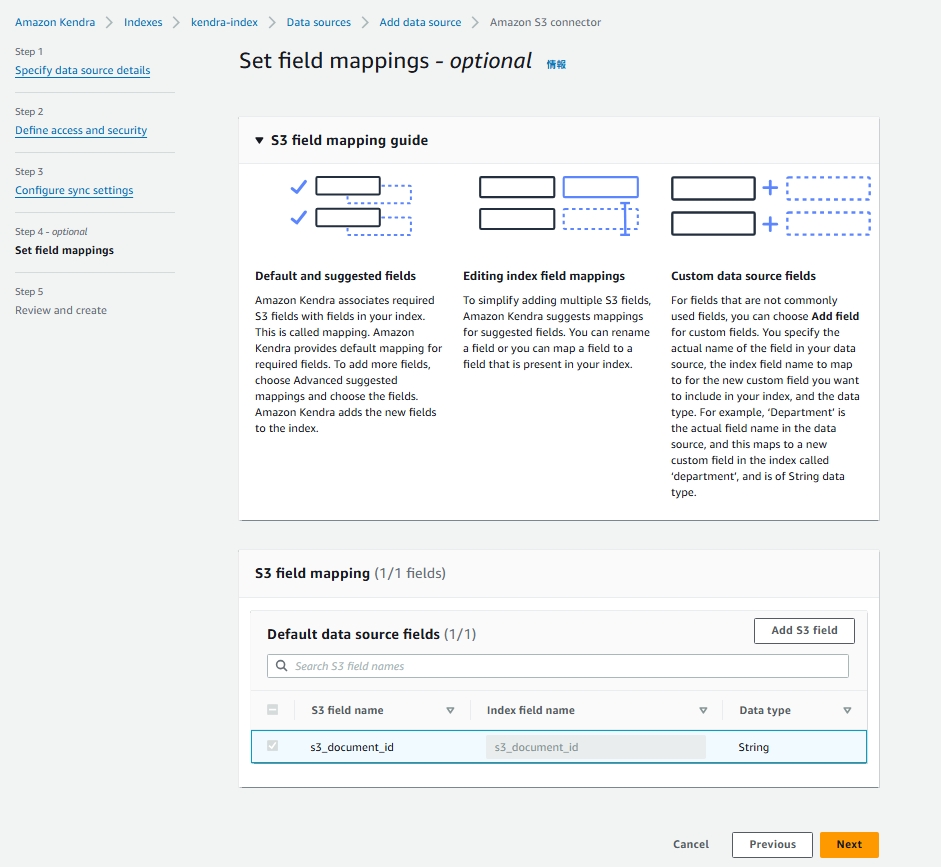The image size is (941, 867).
Task: Click the Add S3 field button
Action: coord(804,631)
